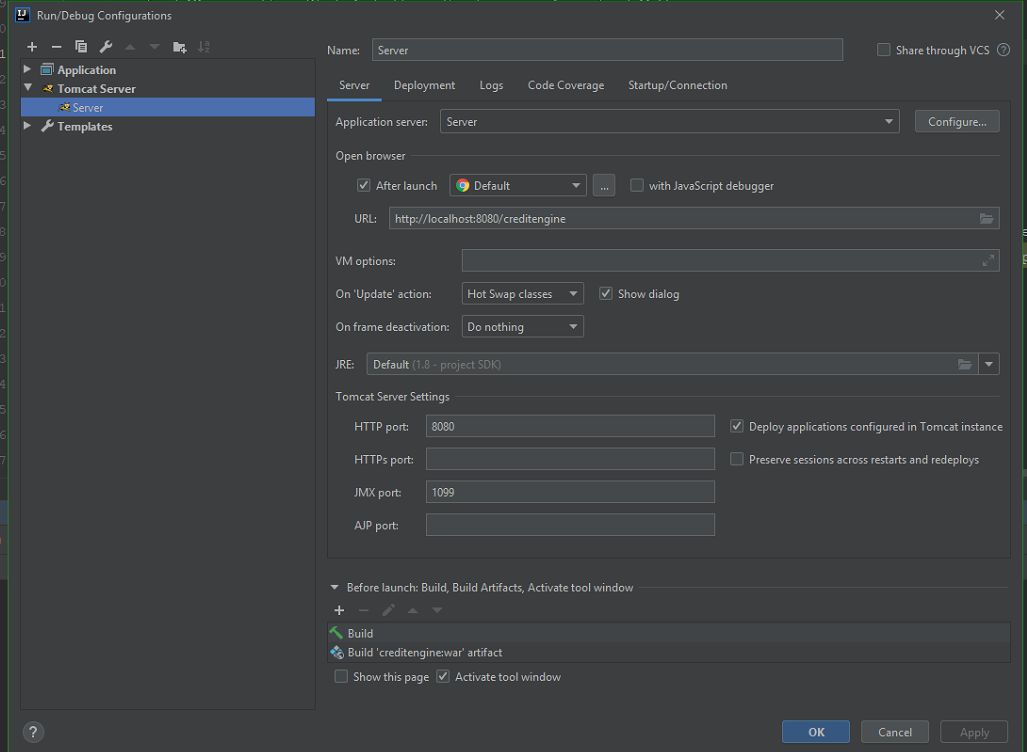The width and height of the screenshot is (1027, 752).
Task: Check Show this page option
Action: click(341, 677)
